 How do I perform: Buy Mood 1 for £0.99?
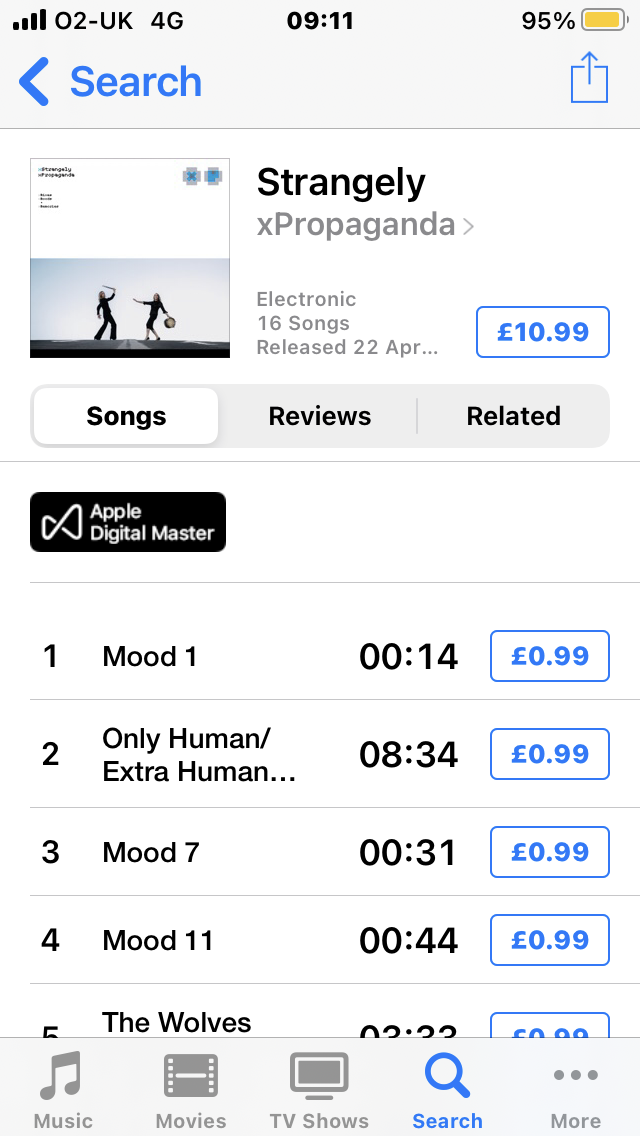pos(550,656)
